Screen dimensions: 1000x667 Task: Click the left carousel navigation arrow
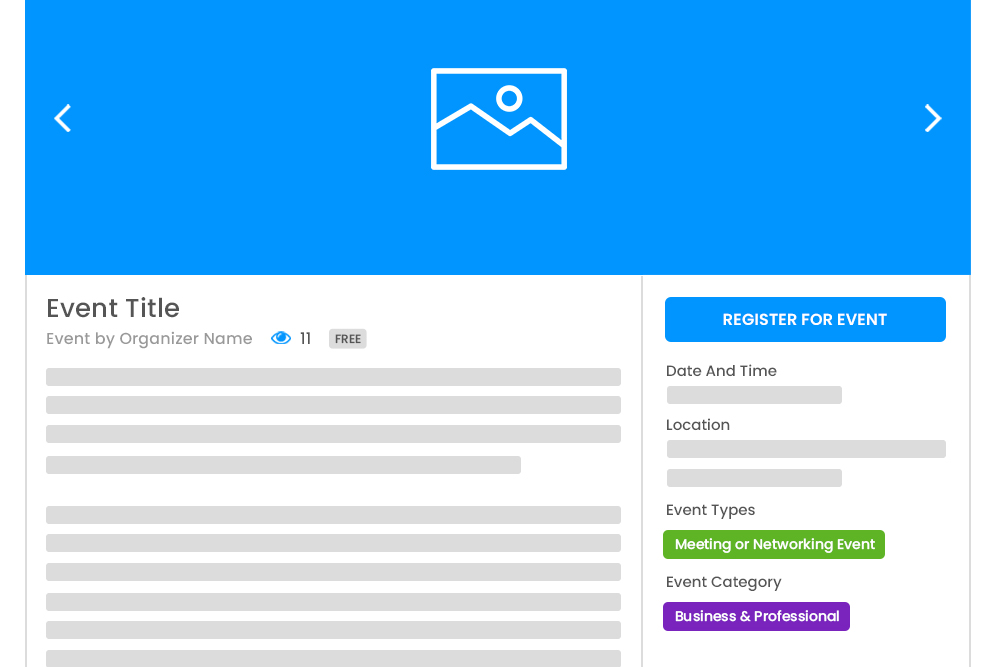pos(62,118)
